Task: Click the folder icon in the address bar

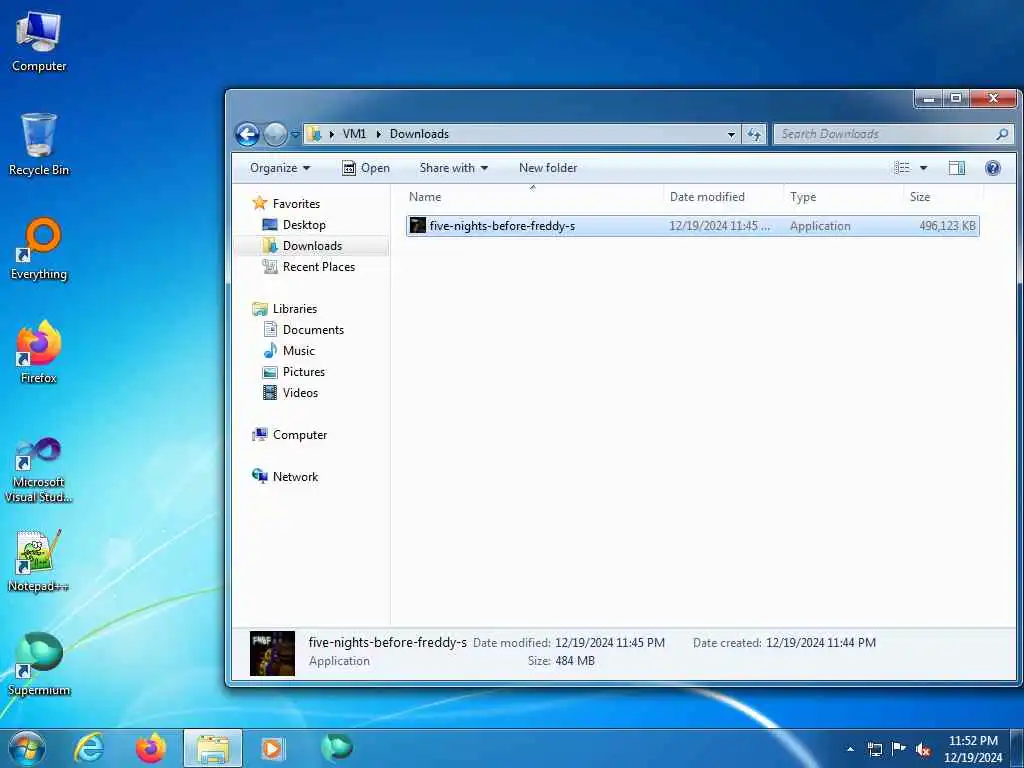Action: (314, 134)
